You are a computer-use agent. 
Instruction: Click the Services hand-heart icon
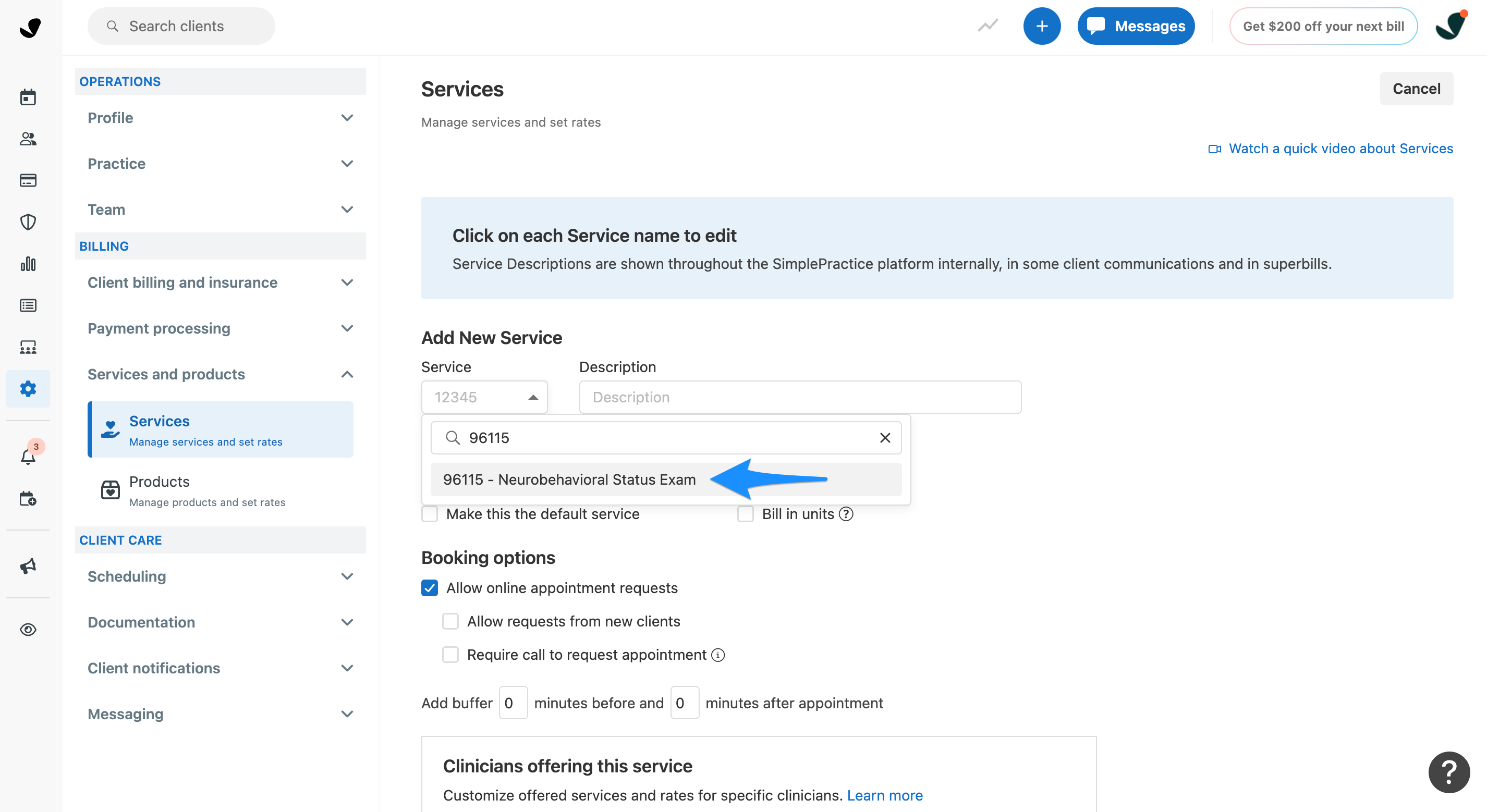[110, 429]
